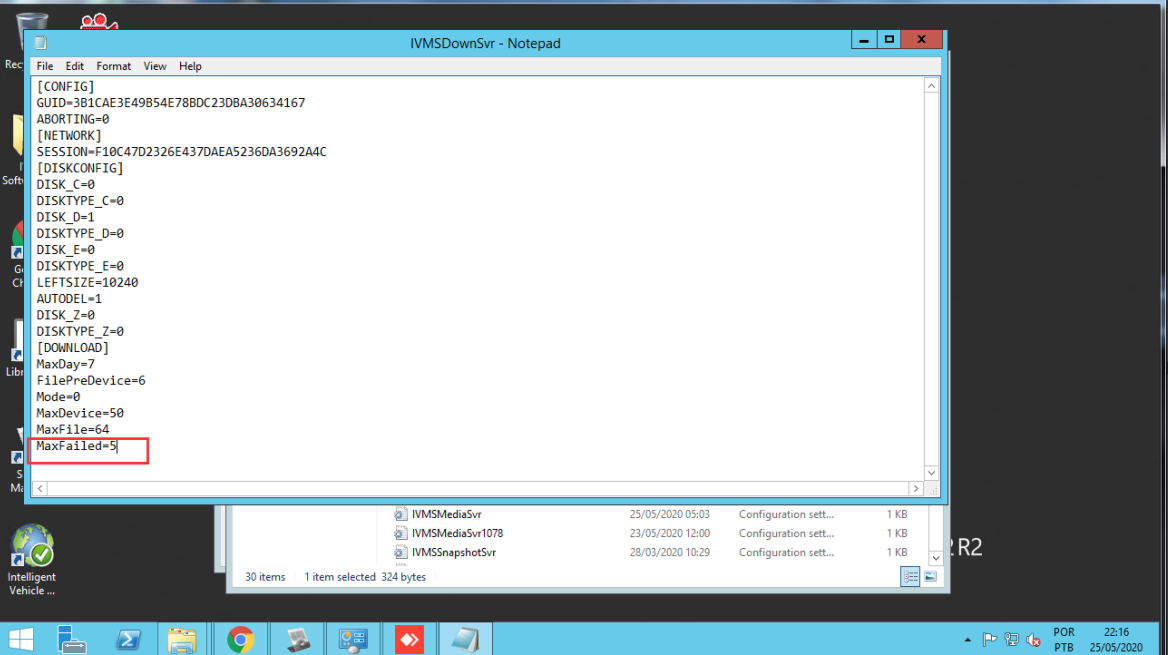Click Notepad vertical scrollbar up arrow
The width and height of the screenshot is (1168, 655).
(x=931, y=86)
